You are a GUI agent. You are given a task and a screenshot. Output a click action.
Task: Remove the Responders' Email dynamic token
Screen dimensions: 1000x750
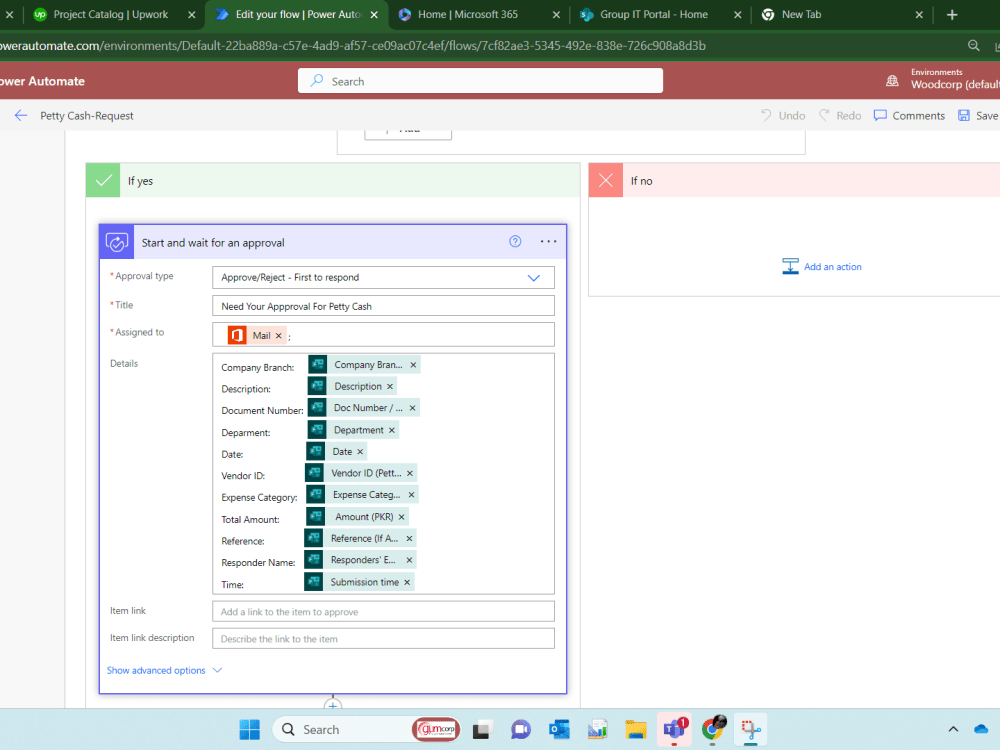point(409,560)
